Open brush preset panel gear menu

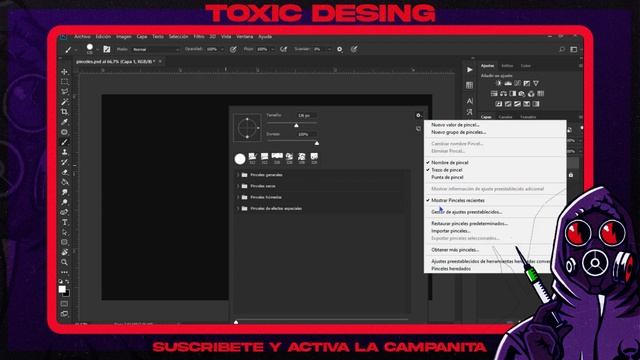(x=418, y=116)
